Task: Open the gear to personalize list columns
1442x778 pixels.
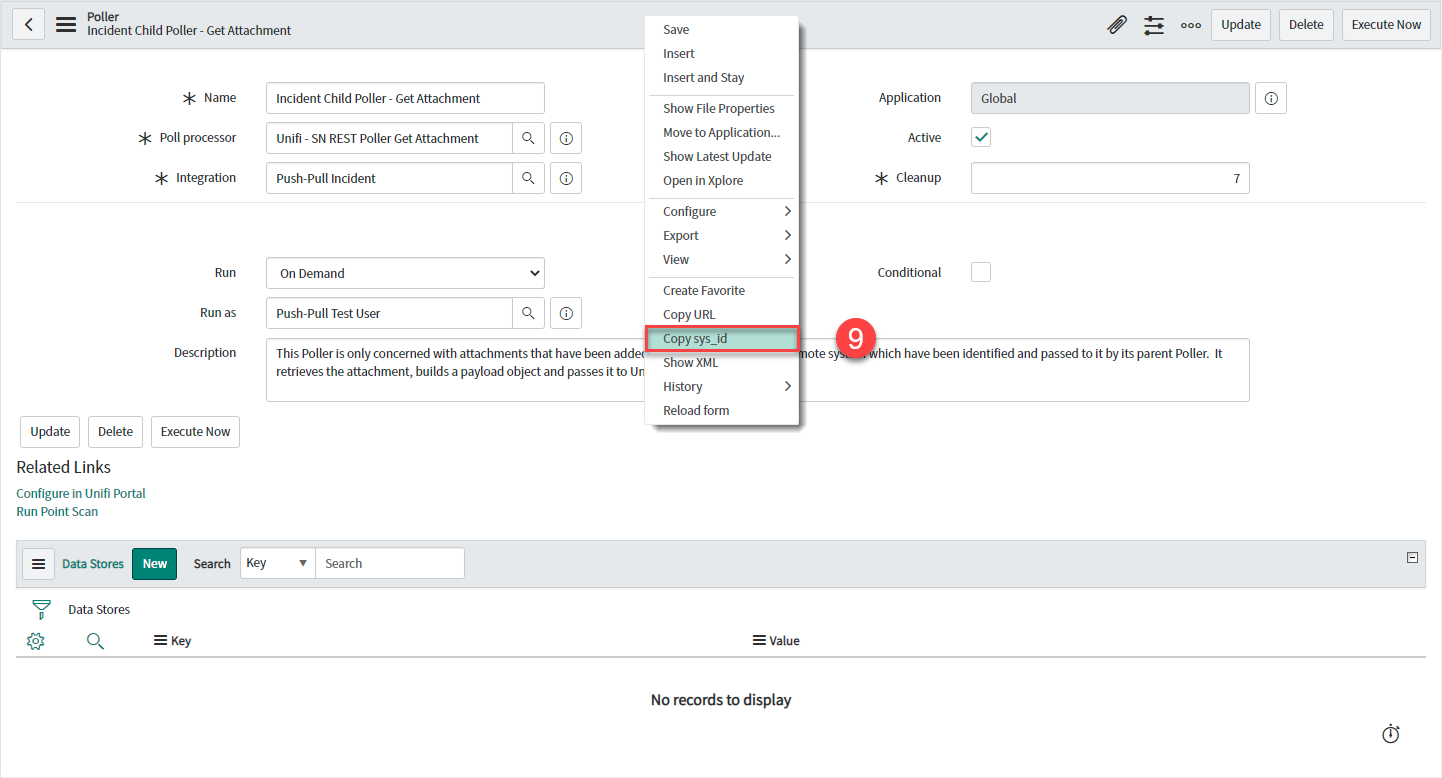Action: 36,640
